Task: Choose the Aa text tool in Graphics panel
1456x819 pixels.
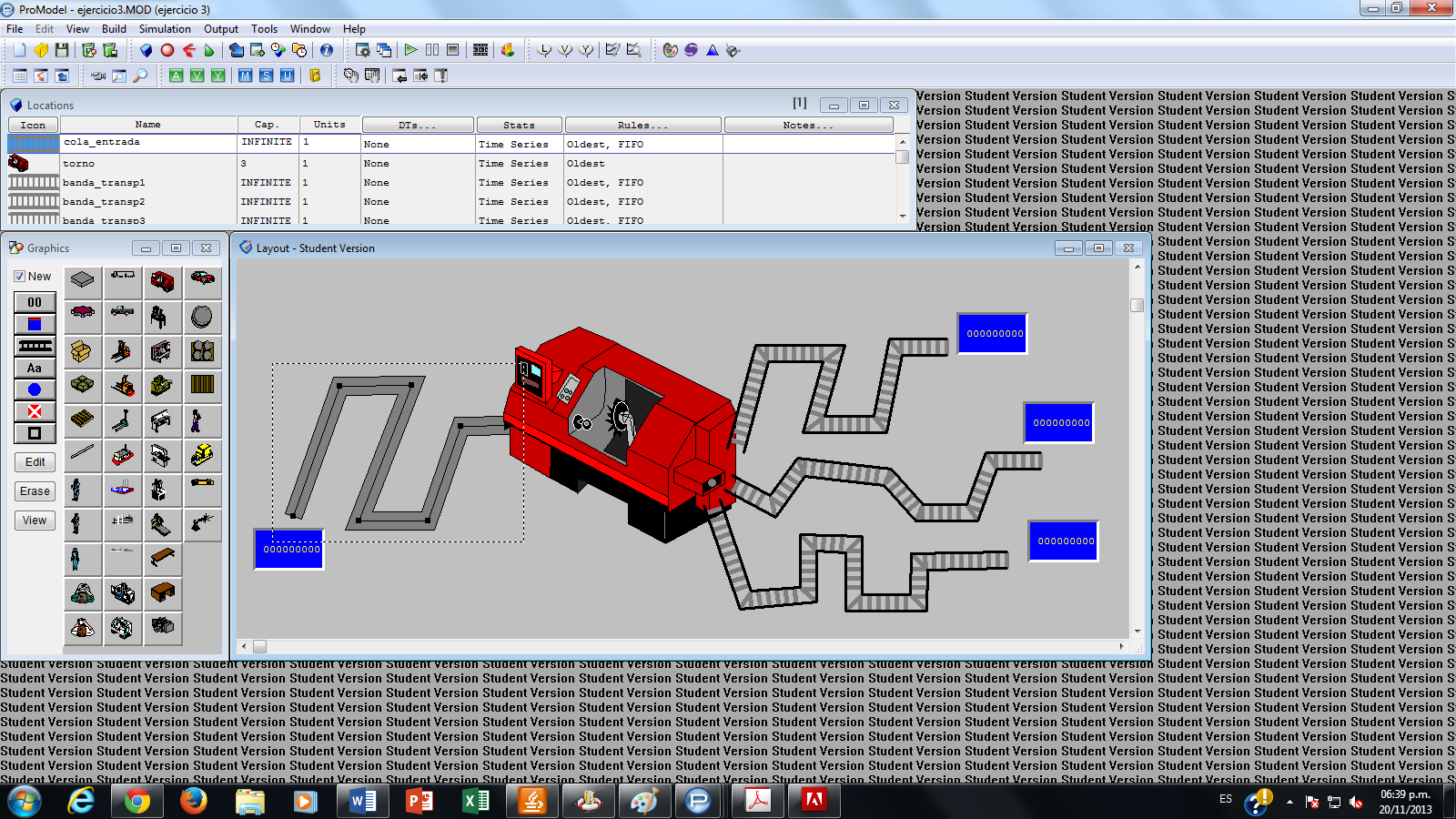Action: [x=34, y=367]
